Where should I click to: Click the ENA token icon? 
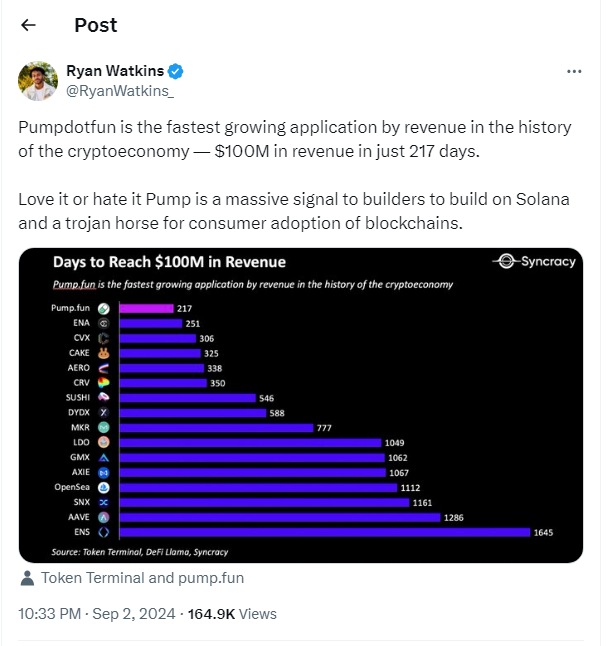103,323
